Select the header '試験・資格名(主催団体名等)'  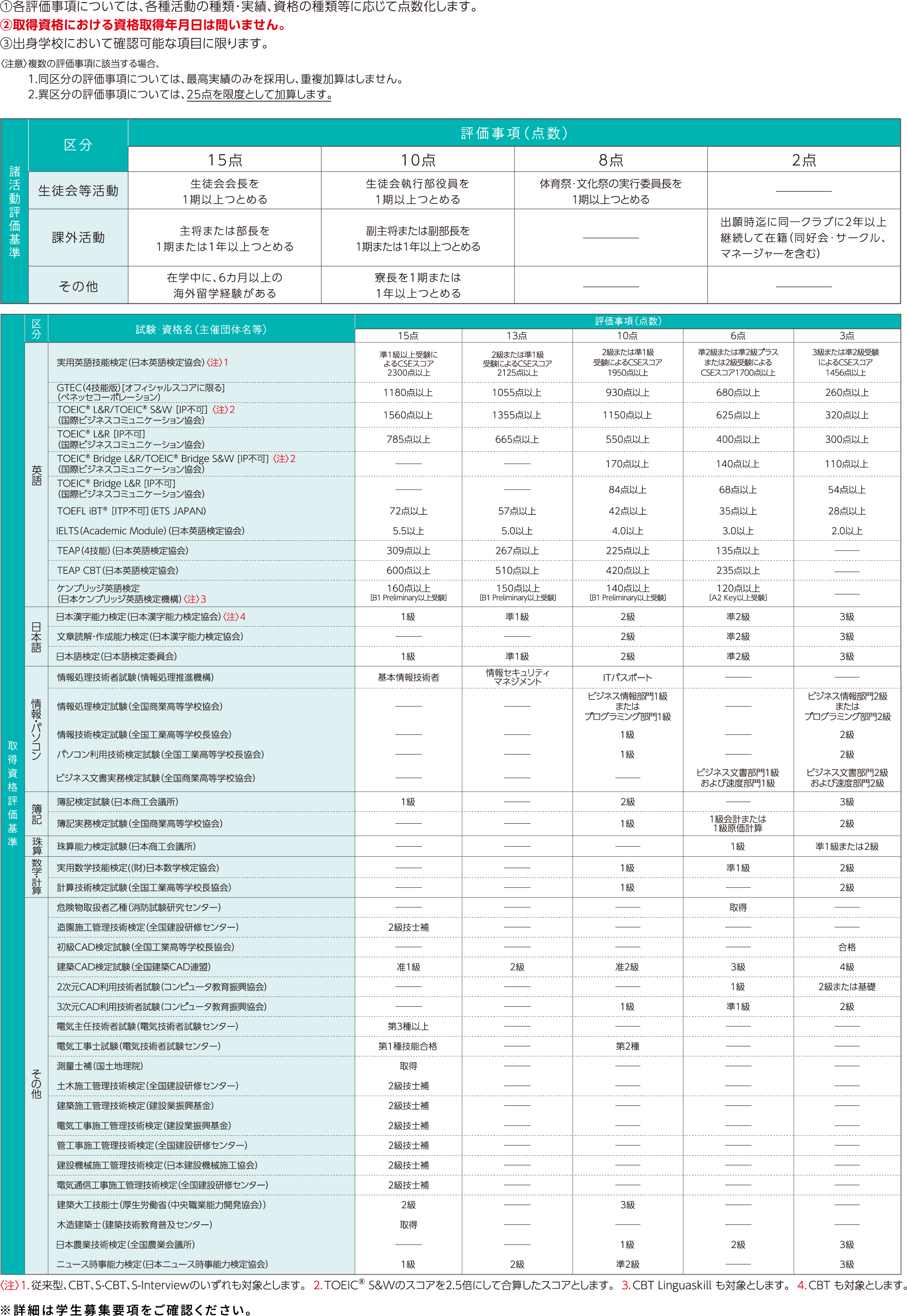(x=201, y=330)
